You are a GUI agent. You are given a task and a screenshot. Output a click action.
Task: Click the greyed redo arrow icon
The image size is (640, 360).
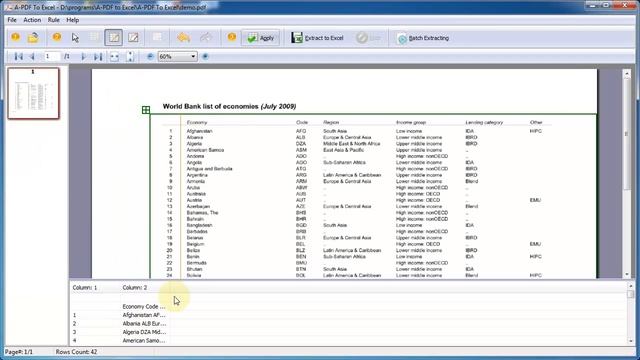click(x=206, y=38)
